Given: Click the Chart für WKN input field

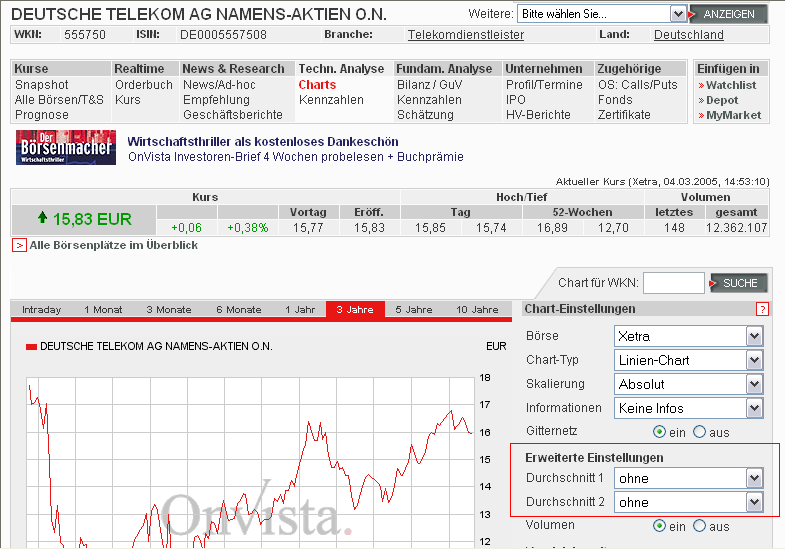Looking at the screenshot, I should point(674,283).
